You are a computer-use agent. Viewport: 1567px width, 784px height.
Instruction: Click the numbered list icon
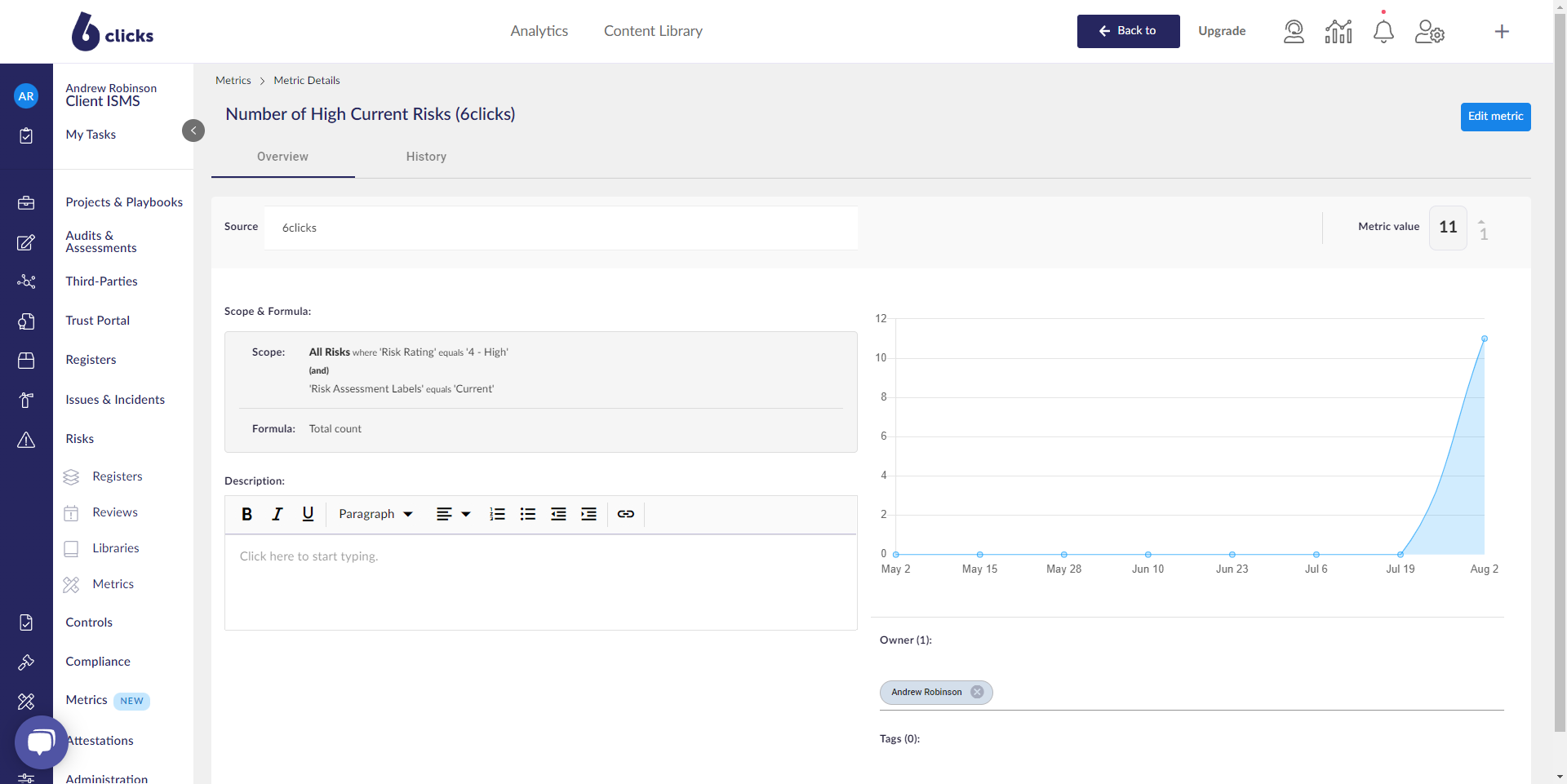497,514
